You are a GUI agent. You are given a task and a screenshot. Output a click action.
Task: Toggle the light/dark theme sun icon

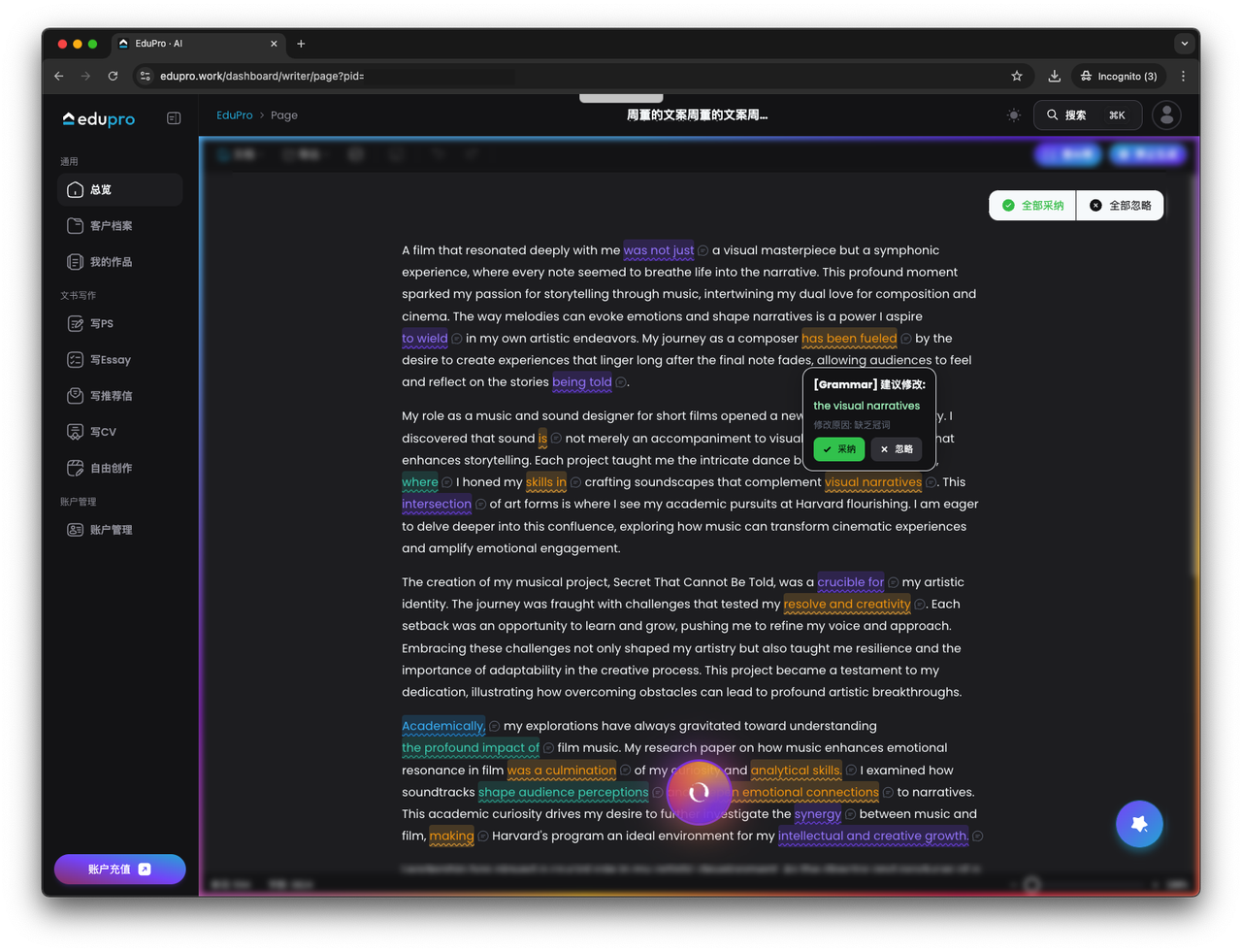[1013, 115]
